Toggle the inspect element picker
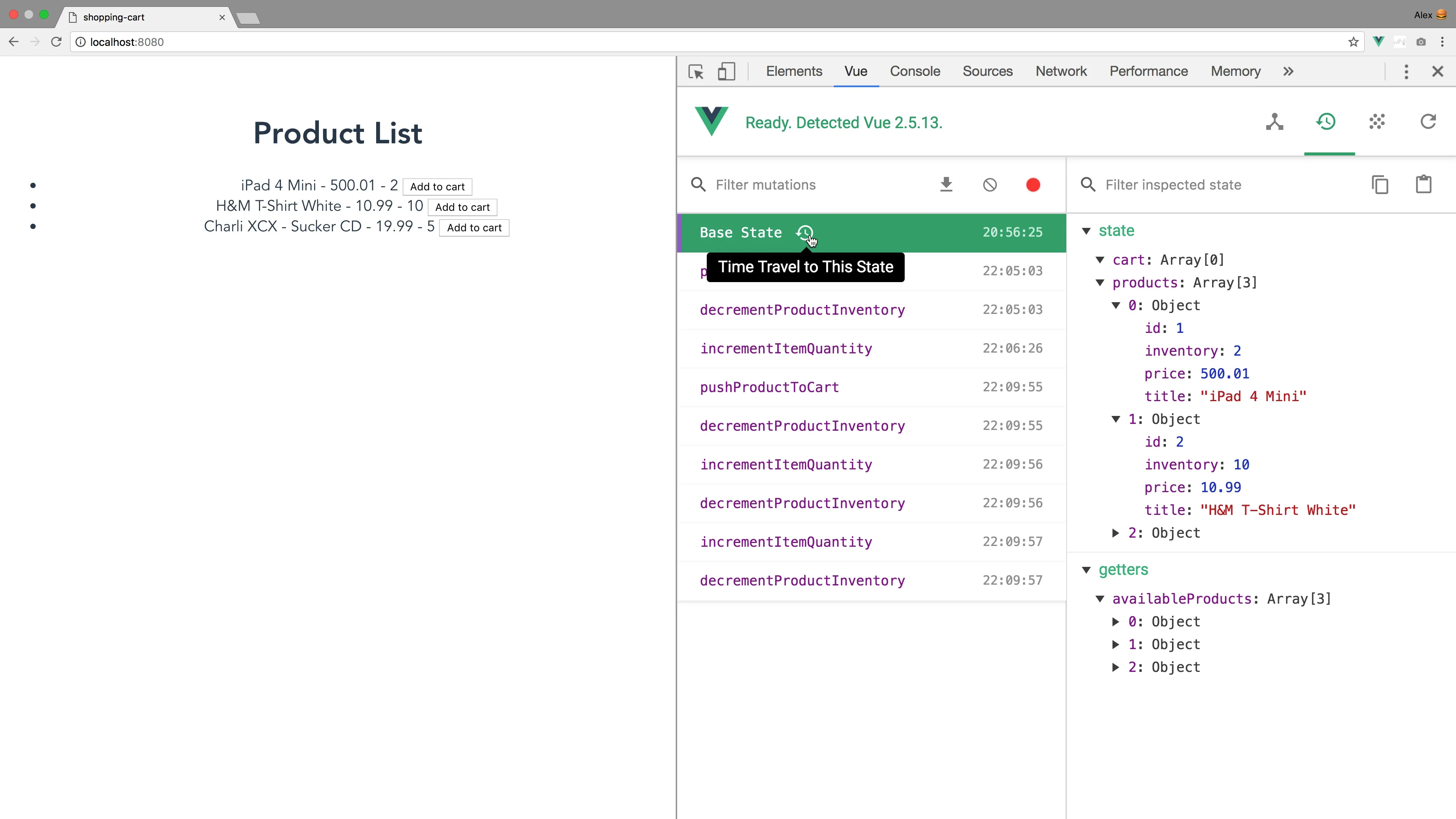Screen dimensions: 1456x819 click(x=696, y=72)
